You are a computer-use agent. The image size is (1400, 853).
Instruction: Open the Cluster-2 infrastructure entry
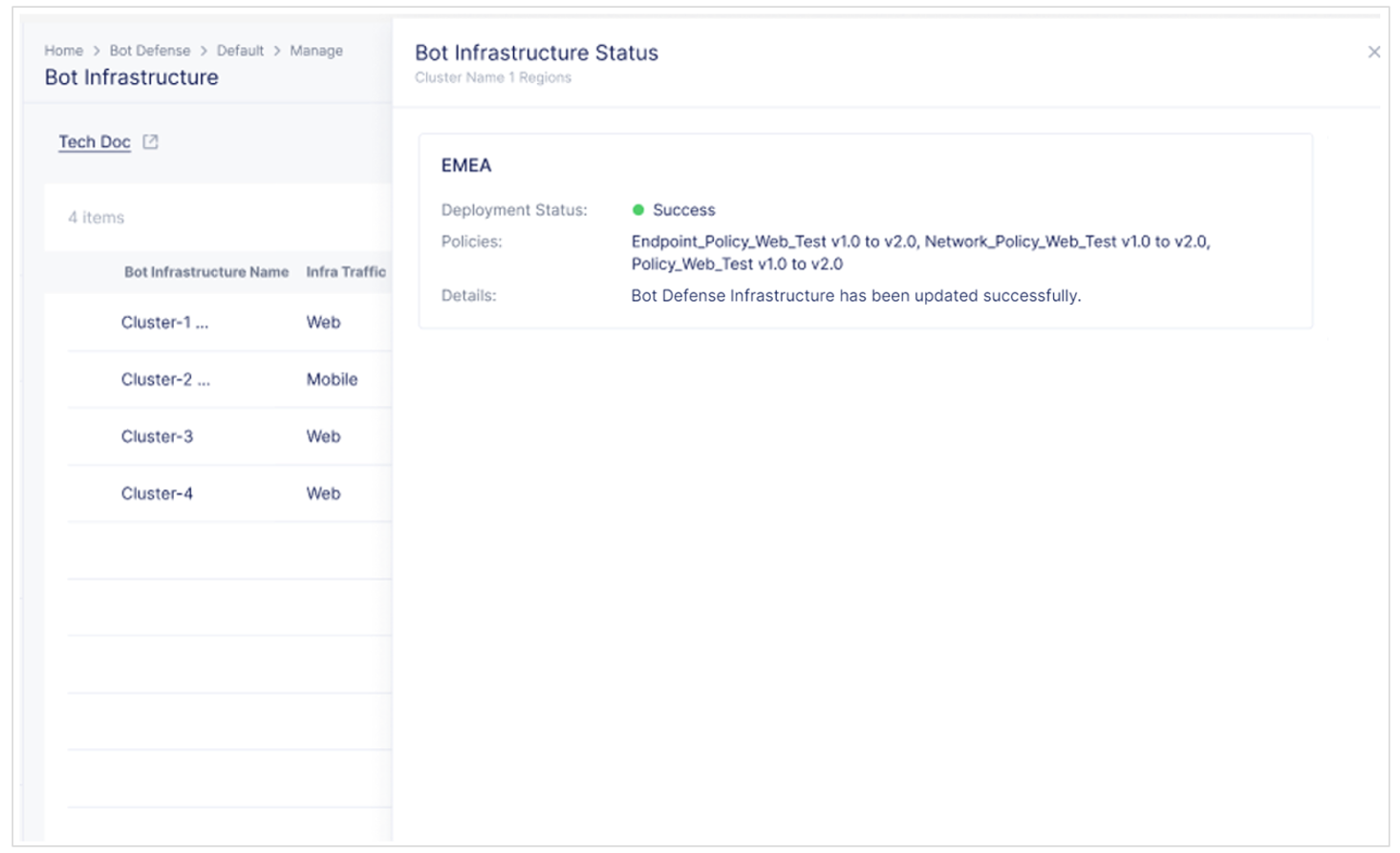coord(164,379)
